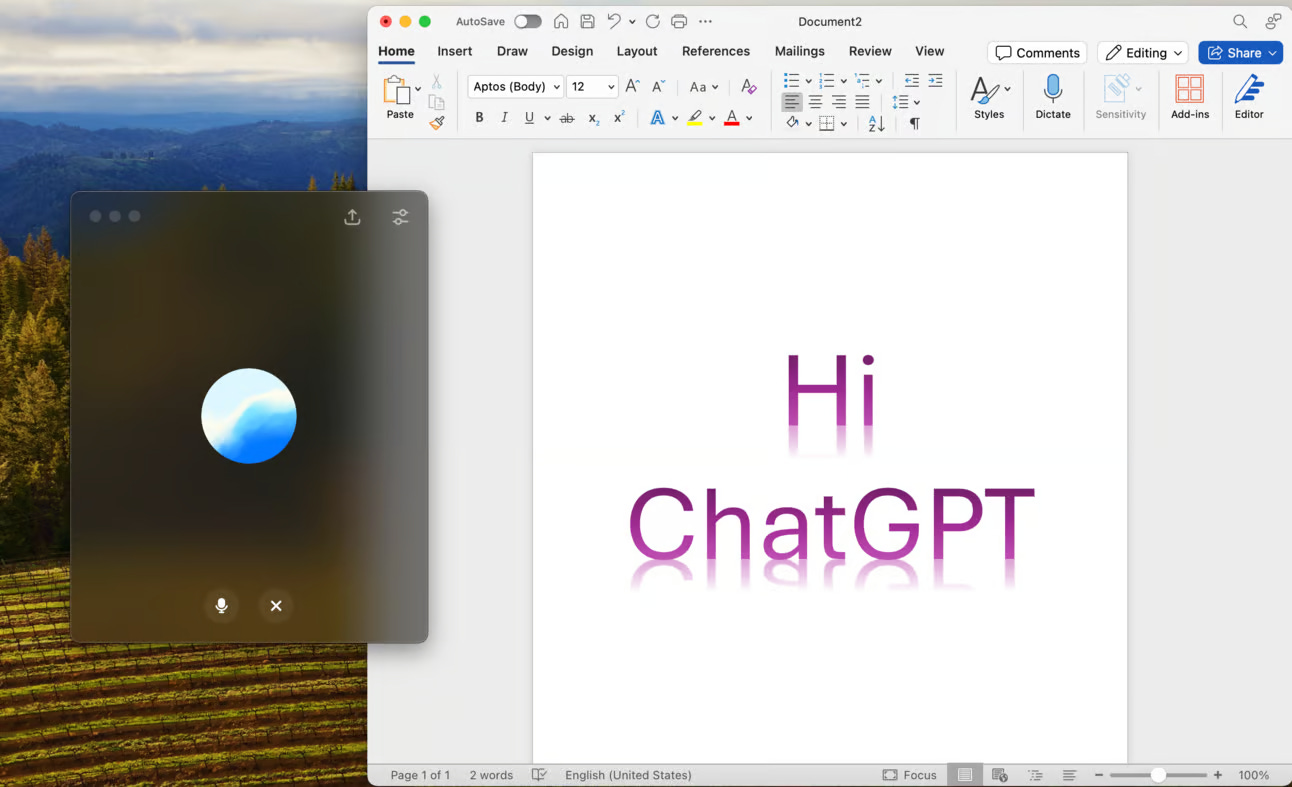Screen dimensions: 1292x787
Task: Apply subscript formatting
Action: 593,118
